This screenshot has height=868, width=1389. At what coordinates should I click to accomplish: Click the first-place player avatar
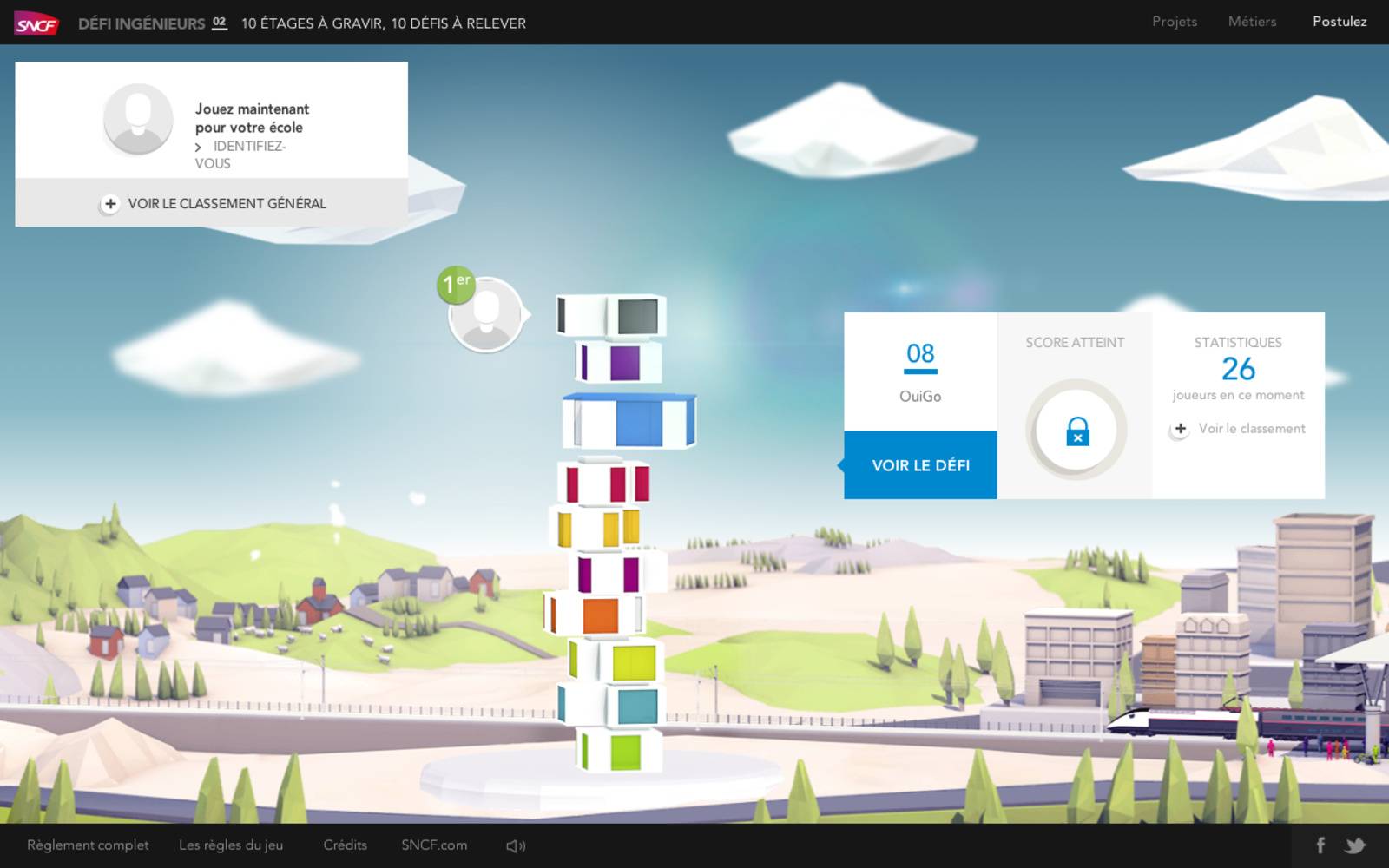pos(486,315)
